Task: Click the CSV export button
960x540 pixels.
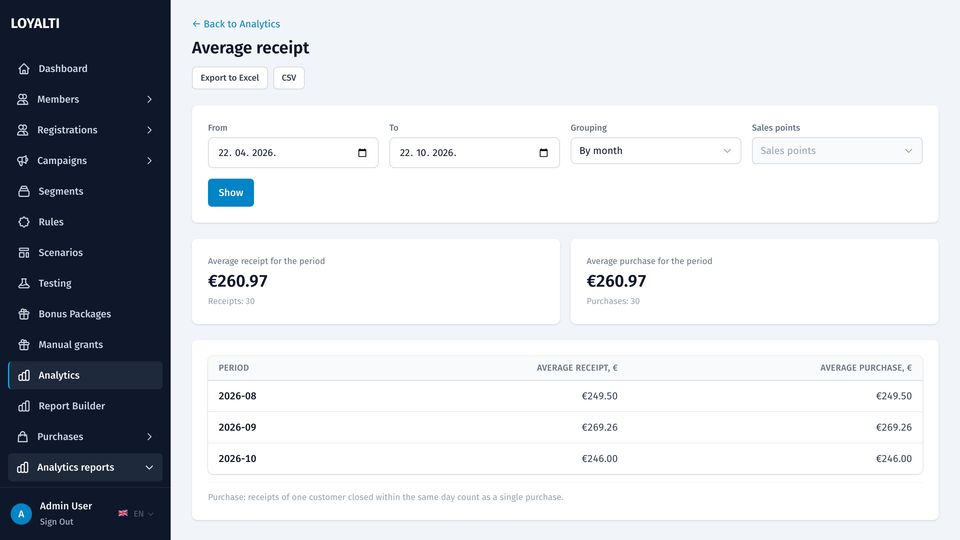Action: tap(288, 78)
